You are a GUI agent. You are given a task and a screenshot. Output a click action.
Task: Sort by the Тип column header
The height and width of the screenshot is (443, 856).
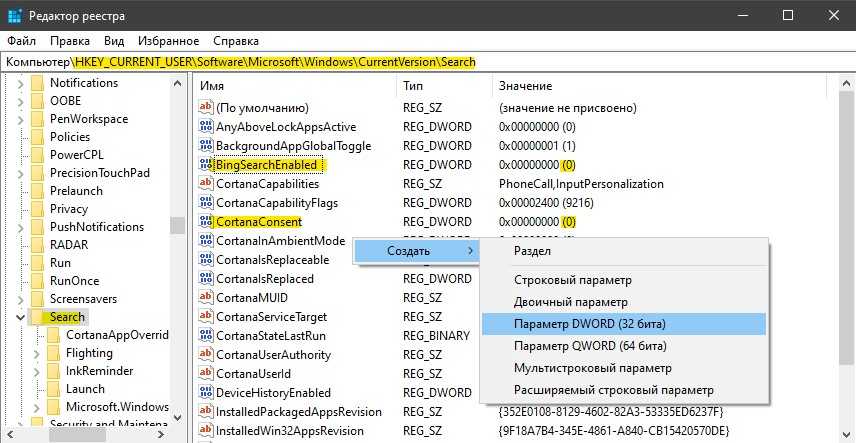tap(413, 87)
